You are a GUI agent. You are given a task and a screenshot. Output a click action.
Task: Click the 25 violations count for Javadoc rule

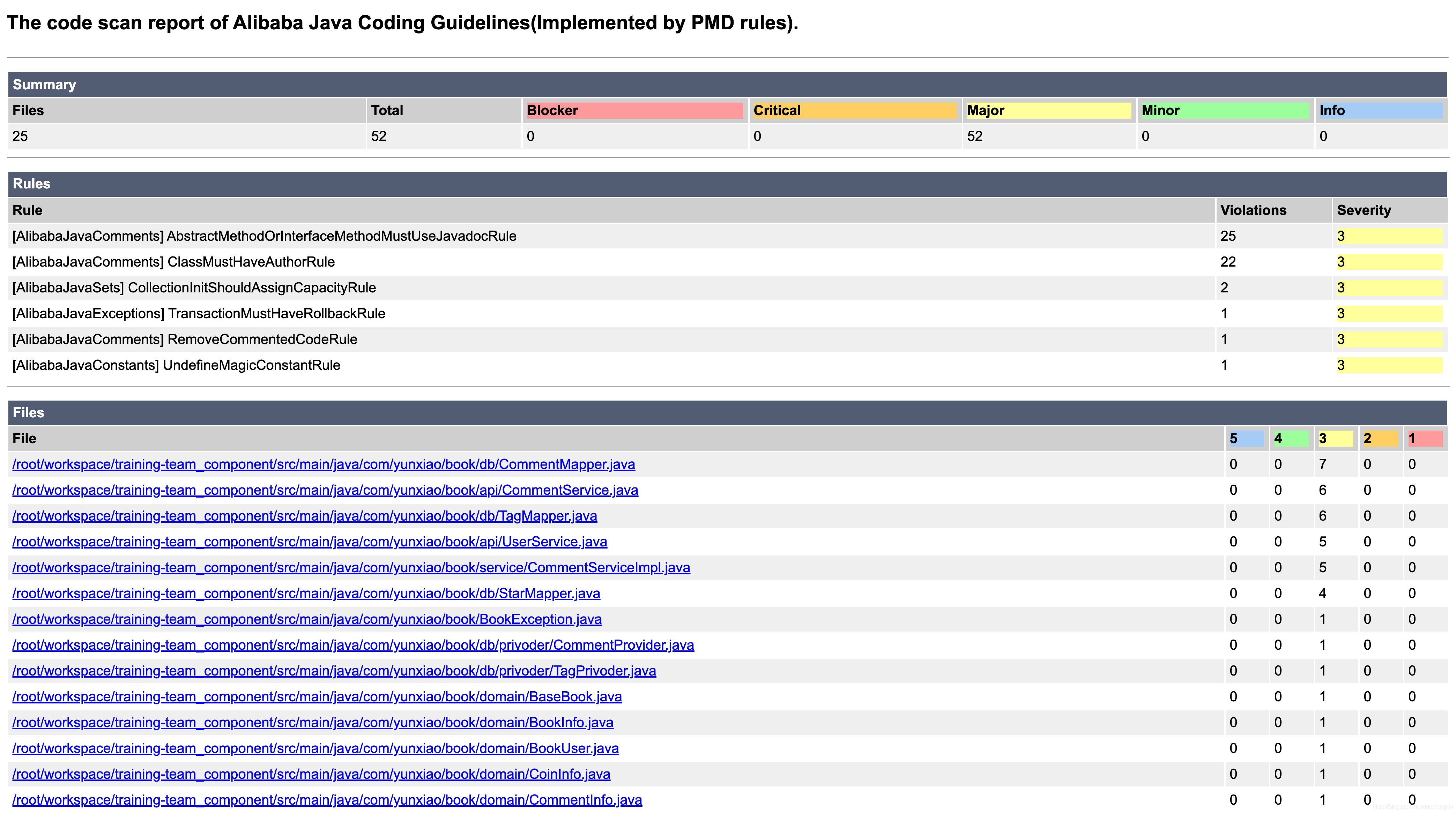pyautogui.click(x=1228, y=236)
